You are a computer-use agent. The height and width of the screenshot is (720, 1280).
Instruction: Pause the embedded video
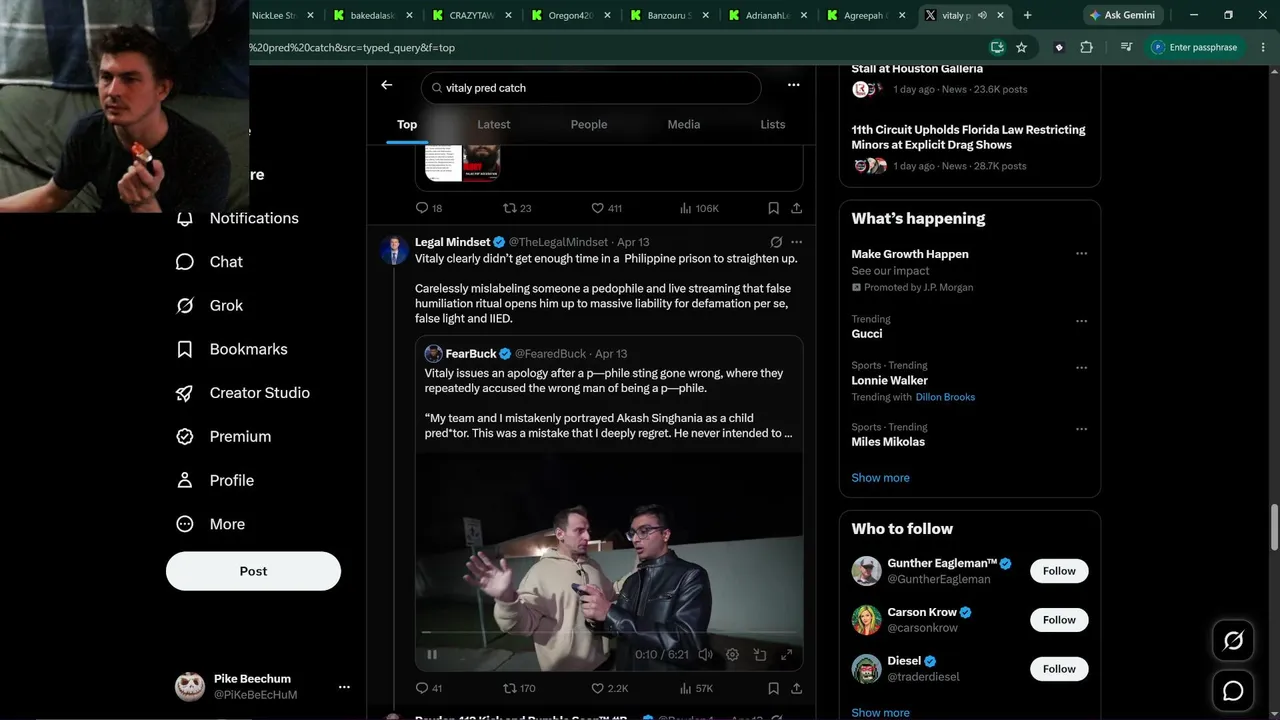tap(432, 655)
